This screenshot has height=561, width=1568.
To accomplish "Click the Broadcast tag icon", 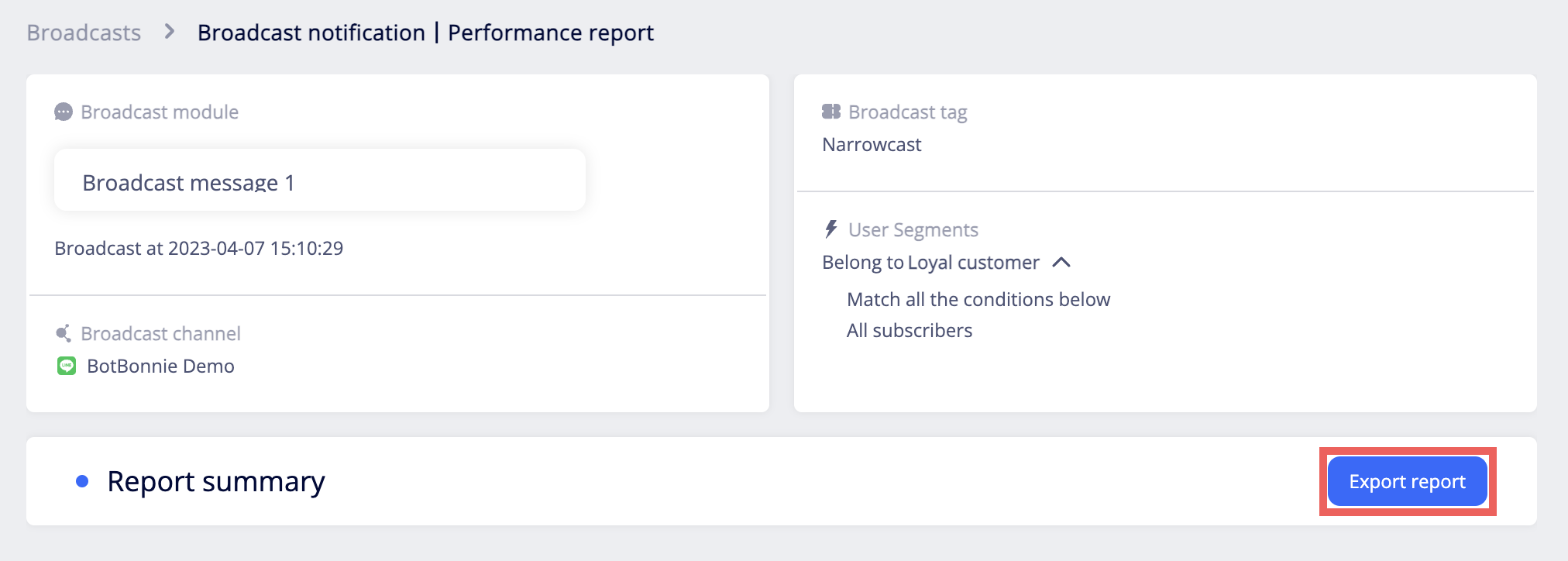I will pos(831,112).
